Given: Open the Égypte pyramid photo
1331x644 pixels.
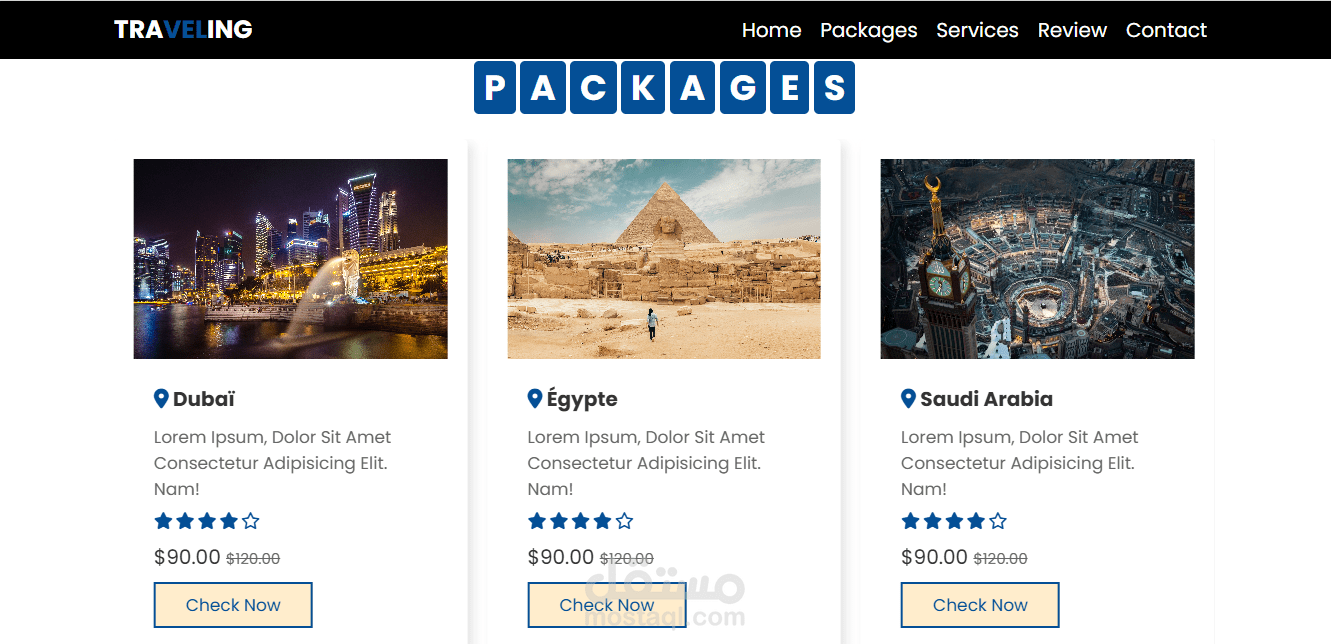Looking at the screenshot, I should (x=664, y=259).
